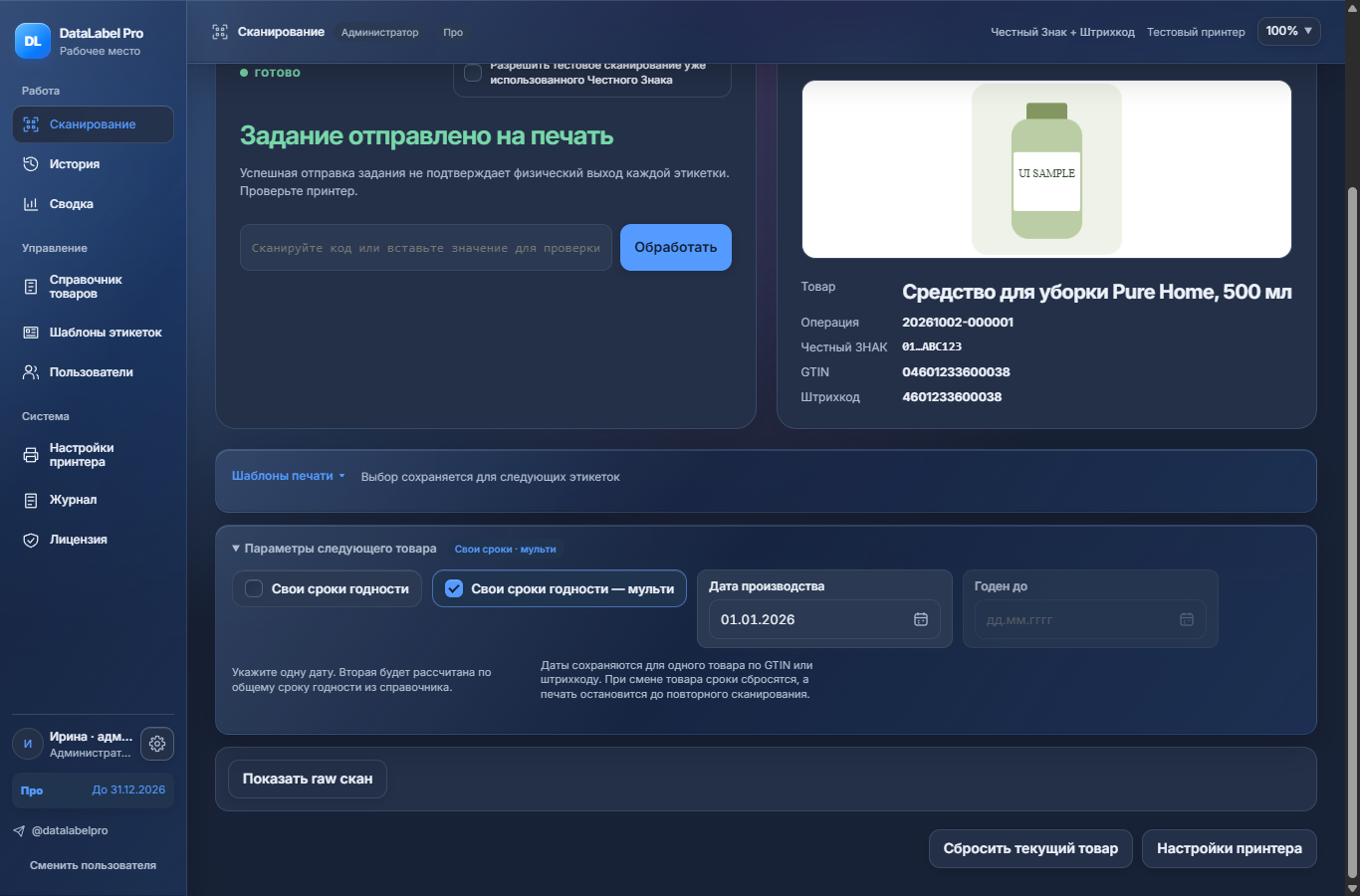Click the DataLabel Pro DL logo icon
1360x896 pixels.
pyautogui.click(x=33, y=41)
